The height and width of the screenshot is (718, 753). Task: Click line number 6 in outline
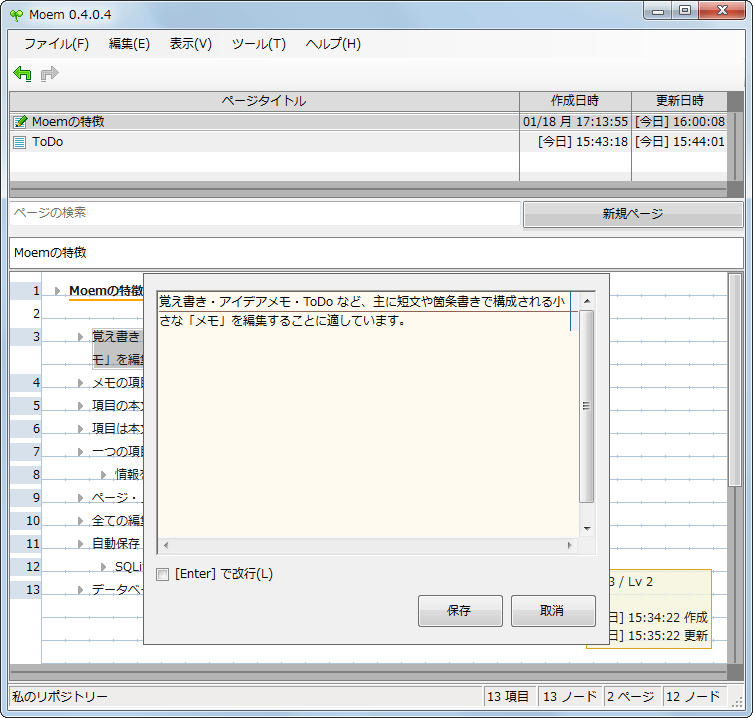36,429
